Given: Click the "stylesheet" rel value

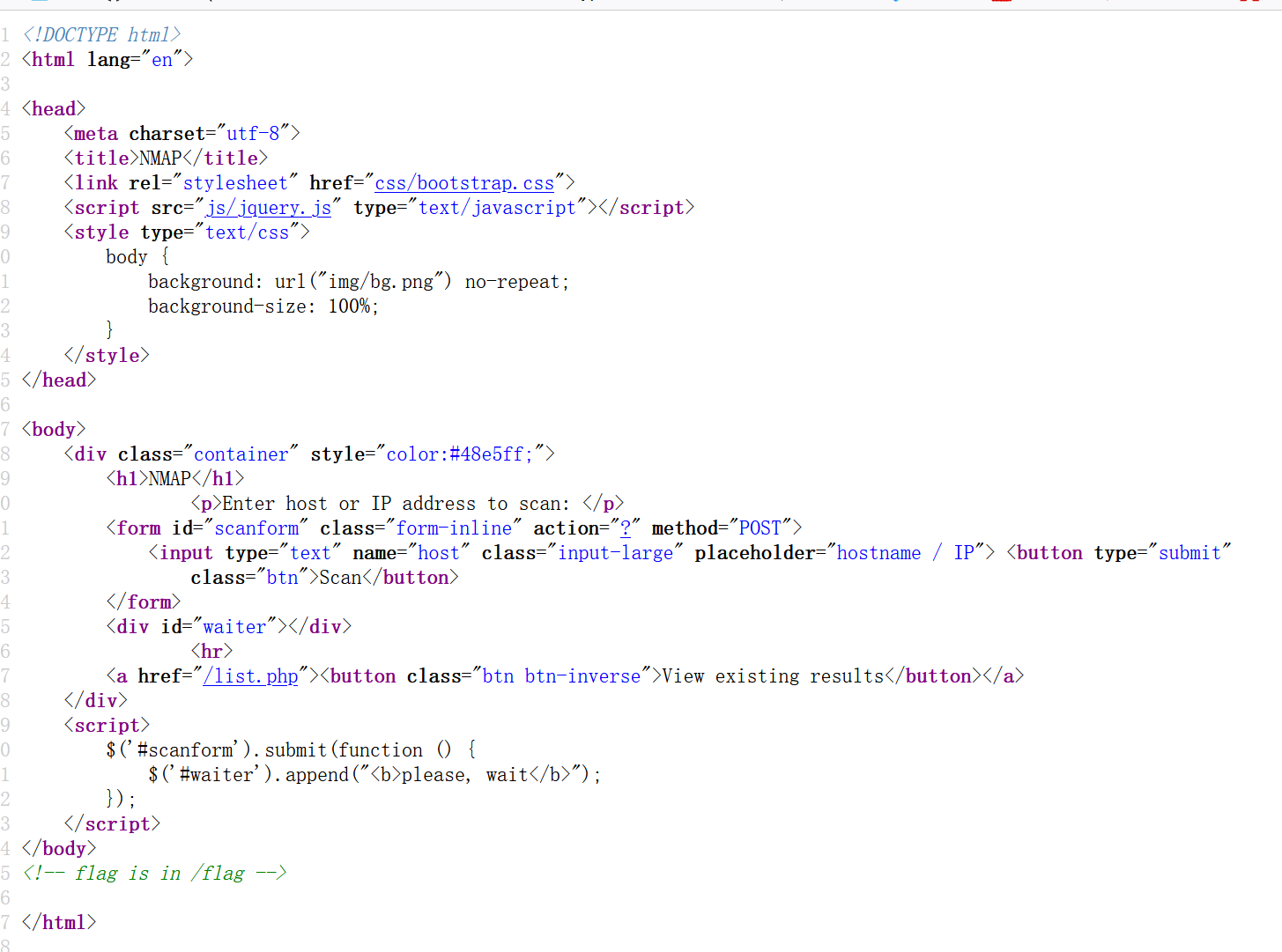Looking at the screenshot, I should pos(235,183).
